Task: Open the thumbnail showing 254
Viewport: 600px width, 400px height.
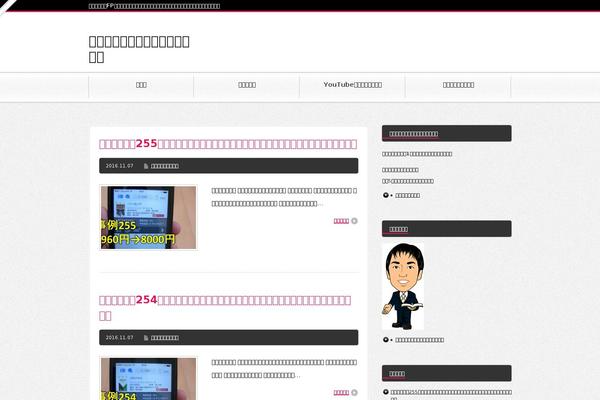Action: coord(148,379)
